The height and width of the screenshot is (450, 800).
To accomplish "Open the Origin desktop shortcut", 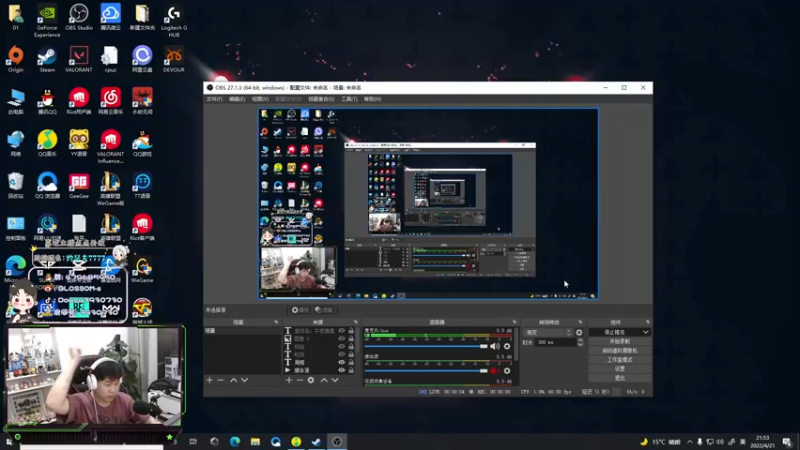I will click(x=15, y=60).
